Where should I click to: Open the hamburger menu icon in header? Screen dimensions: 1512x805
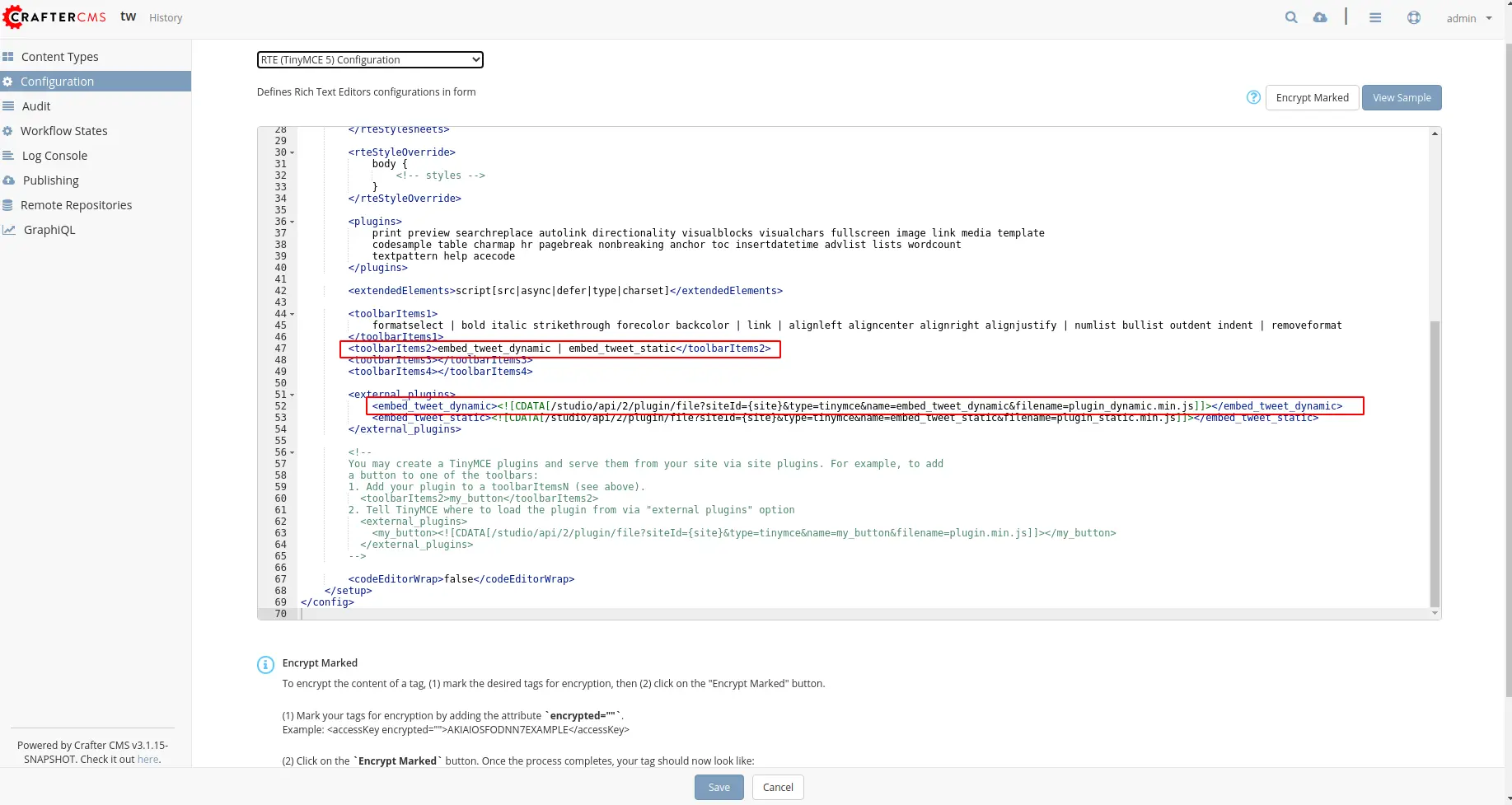click(1375, 17)
